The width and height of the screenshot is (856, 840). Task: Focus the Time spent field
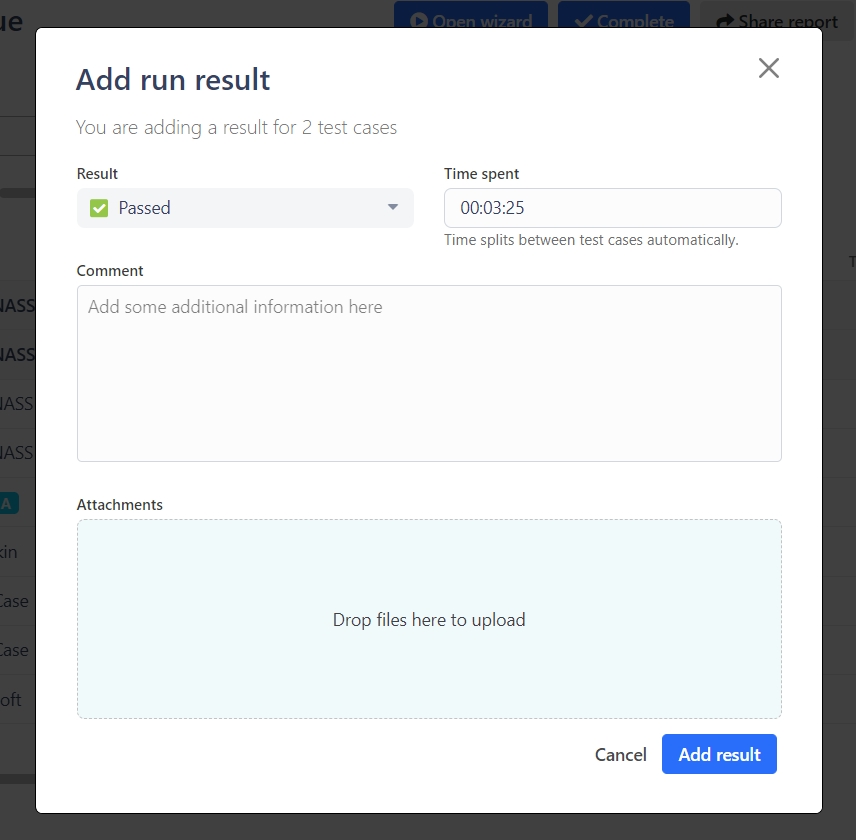coord(612,208)
